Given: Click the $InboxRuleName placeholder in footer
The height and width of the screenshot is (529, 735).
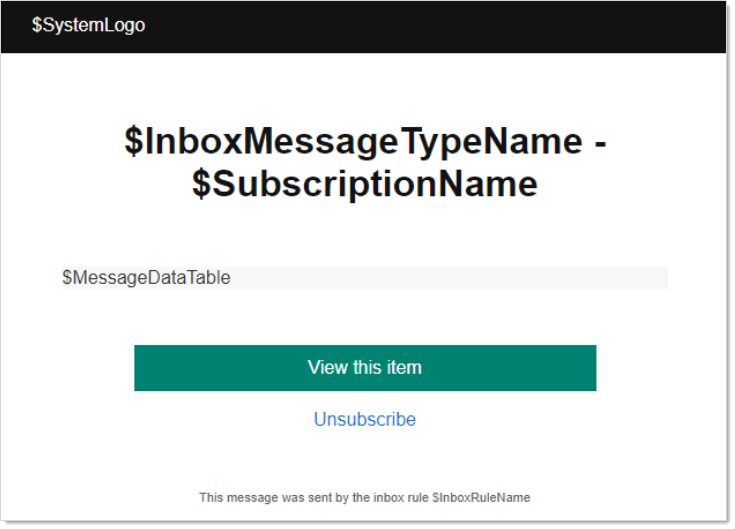Looking at the screenshot, I should 481,497.
